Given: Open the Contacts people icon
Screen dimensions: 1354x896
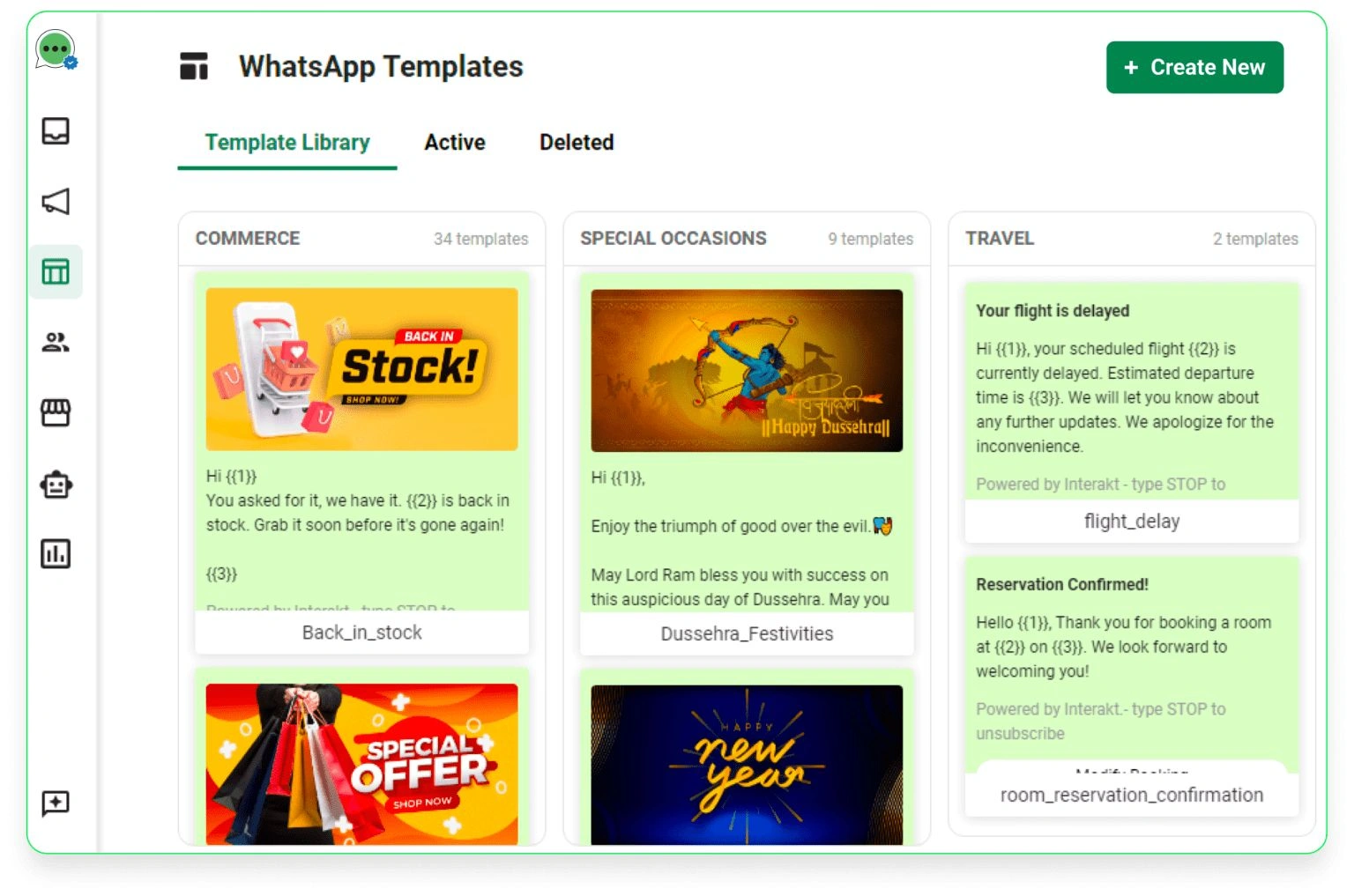Looking at the screenshot, I should [x=56, y=342].
